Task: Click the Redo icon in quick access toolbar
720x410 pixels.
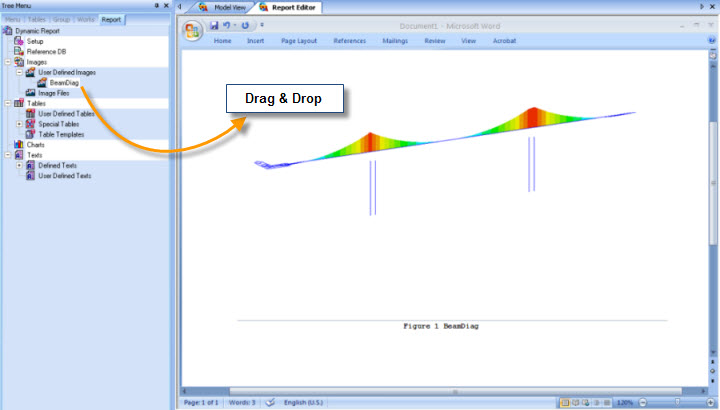Action: [x=245, y=24]
